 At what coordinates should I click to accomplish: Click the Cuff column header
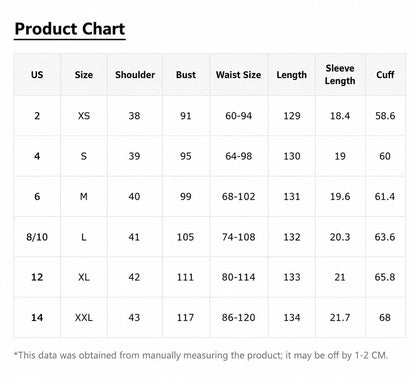(x=385, y=75)
